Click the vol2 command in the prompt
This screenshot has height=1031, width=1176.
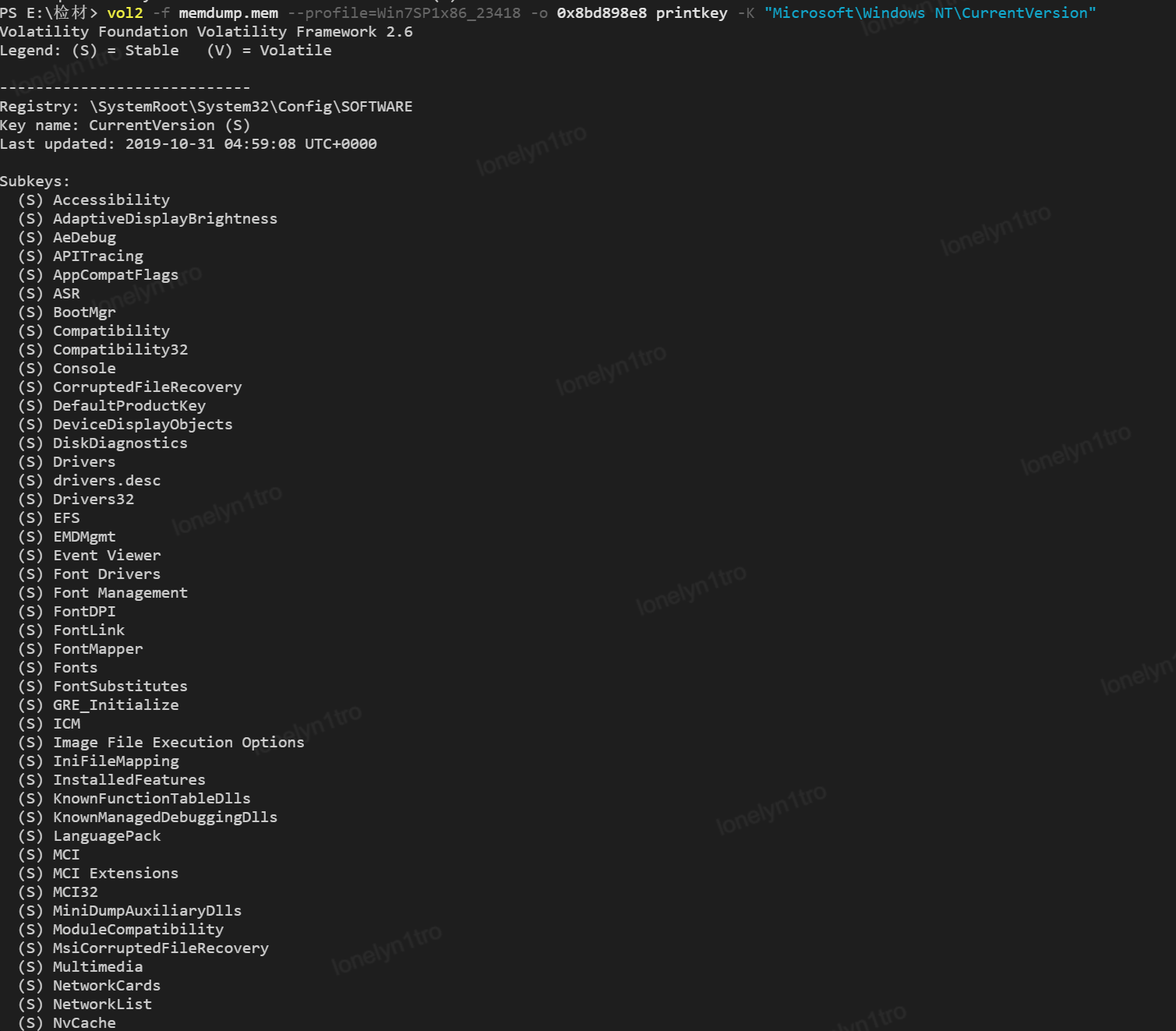point(125,13)
